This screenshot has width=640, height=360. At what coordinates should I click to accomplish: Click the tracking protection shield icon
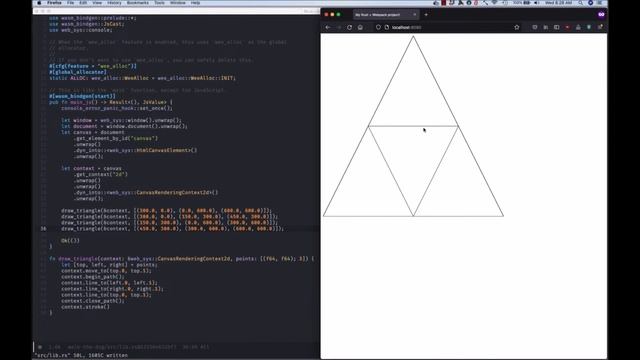(378, 27)
